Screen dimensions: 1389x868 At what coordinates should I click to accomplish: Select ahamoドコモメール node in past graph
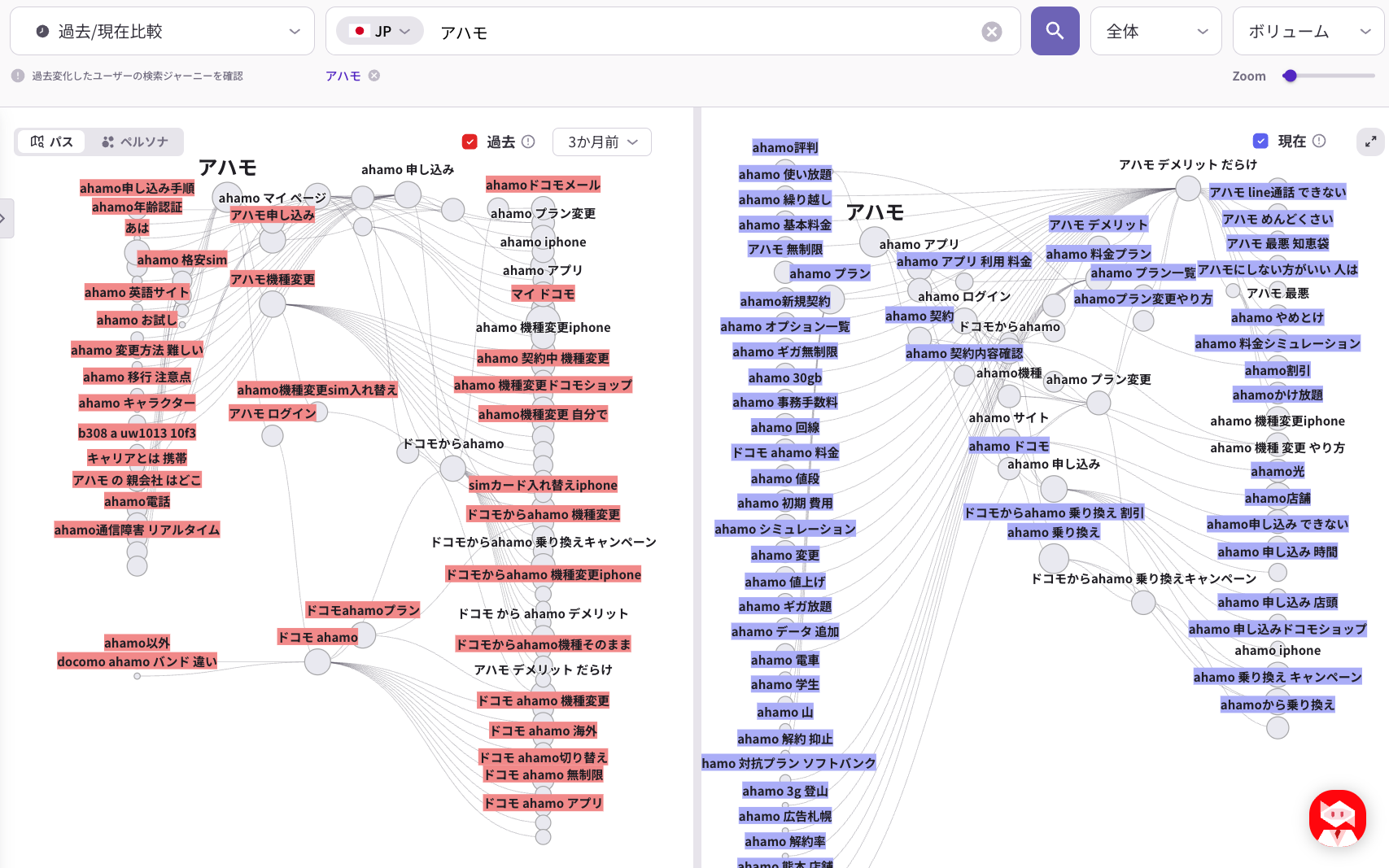[543, 185]
